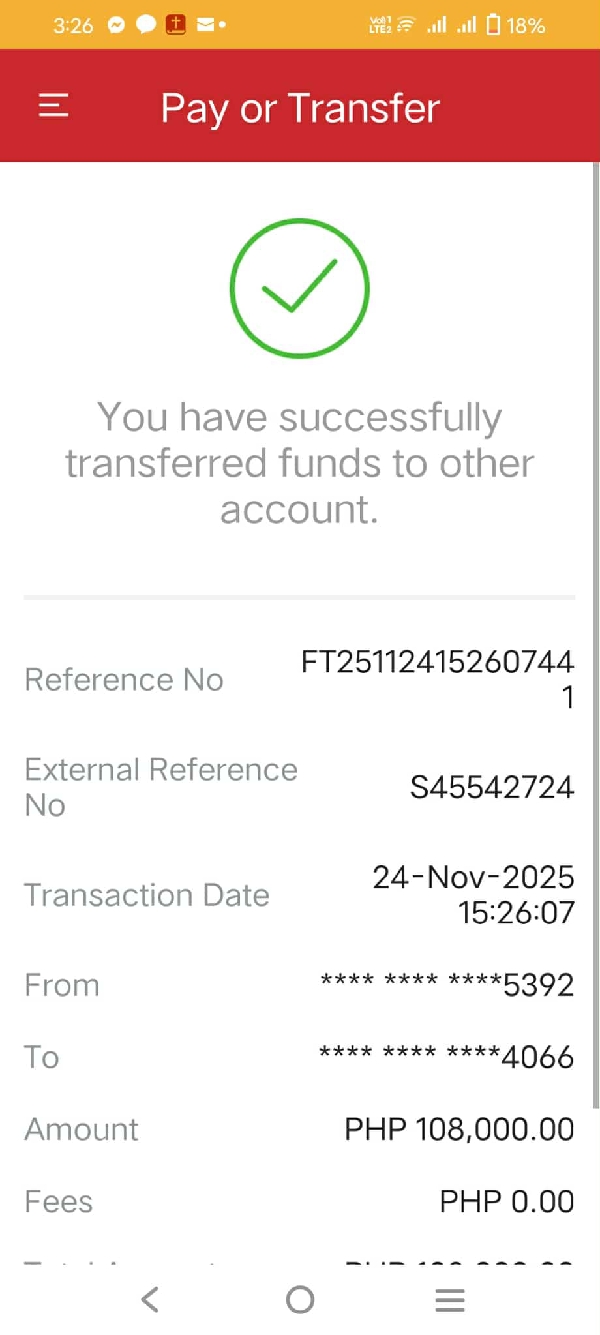Screen dimensions: 600x1335
Task: Open the hamburger menu in header
Action: [53, 106]
